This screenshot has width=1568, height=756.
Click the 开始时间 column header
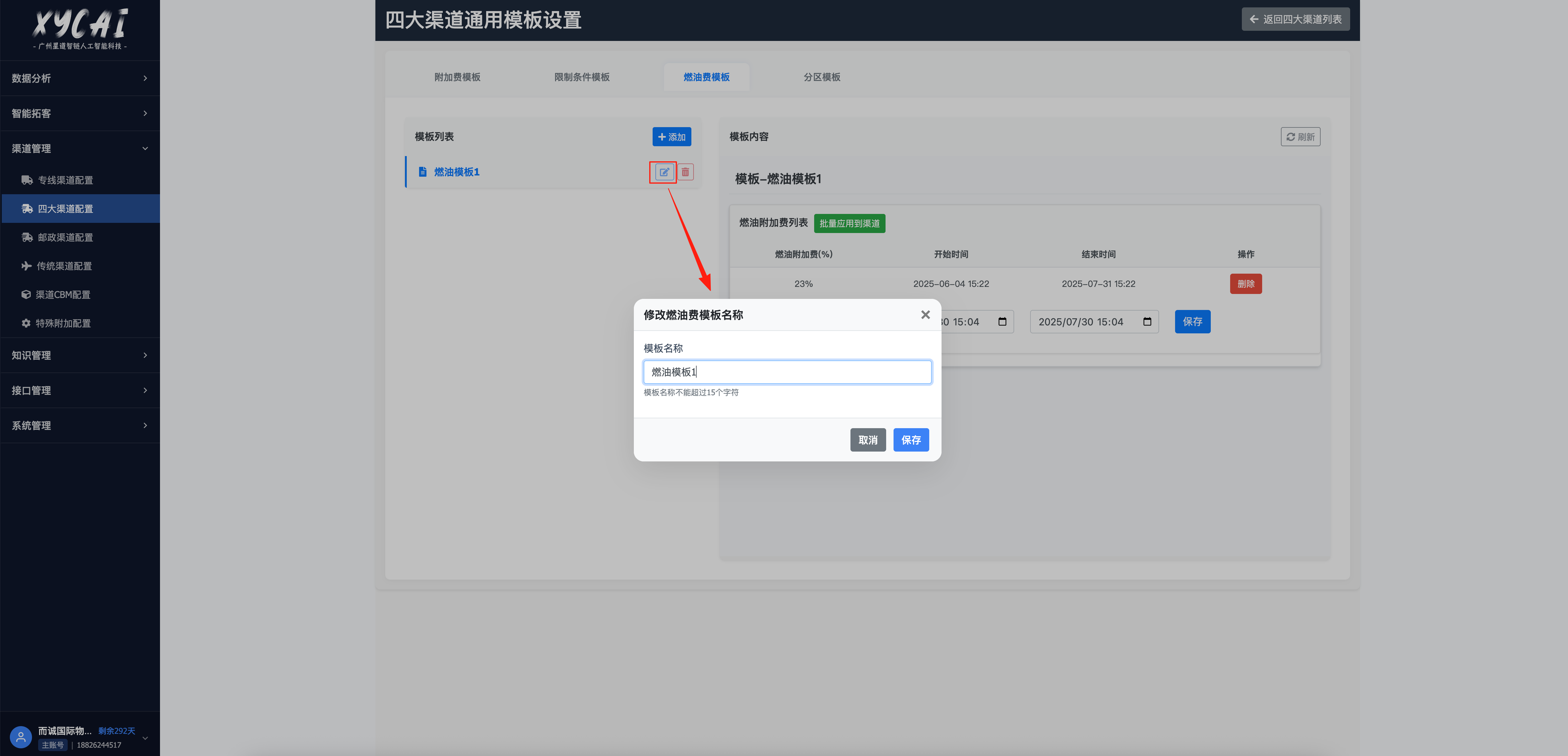point(951,254)
